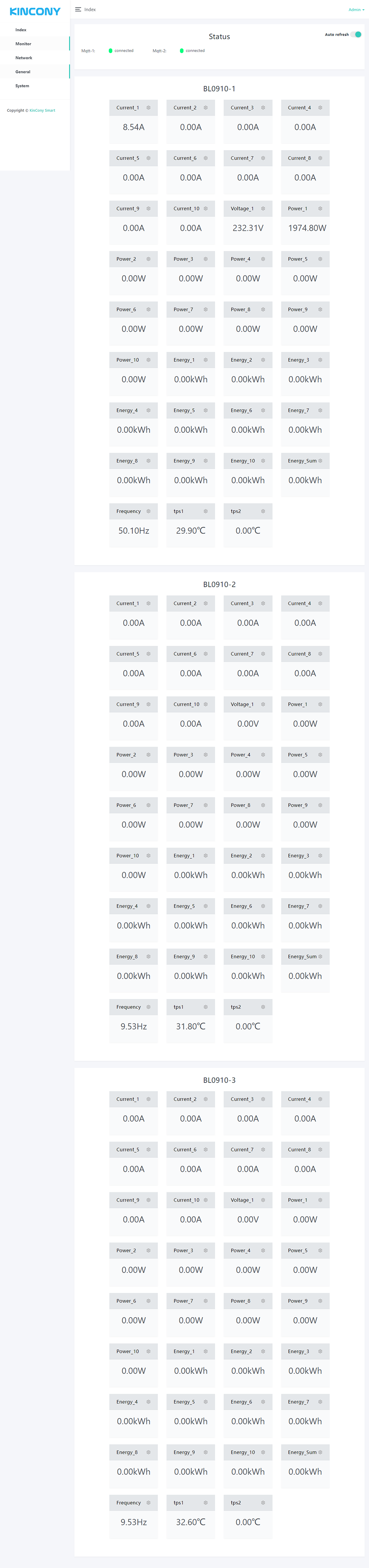Click the Frequency gear icon in BL0910-2

[148, 1007]
